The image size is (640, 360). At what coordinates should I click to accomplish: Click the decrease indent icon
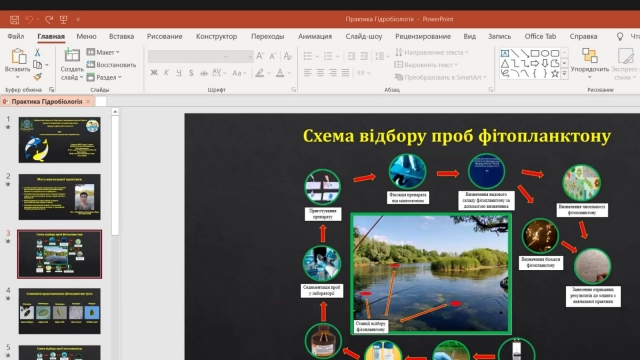[351, 56]
